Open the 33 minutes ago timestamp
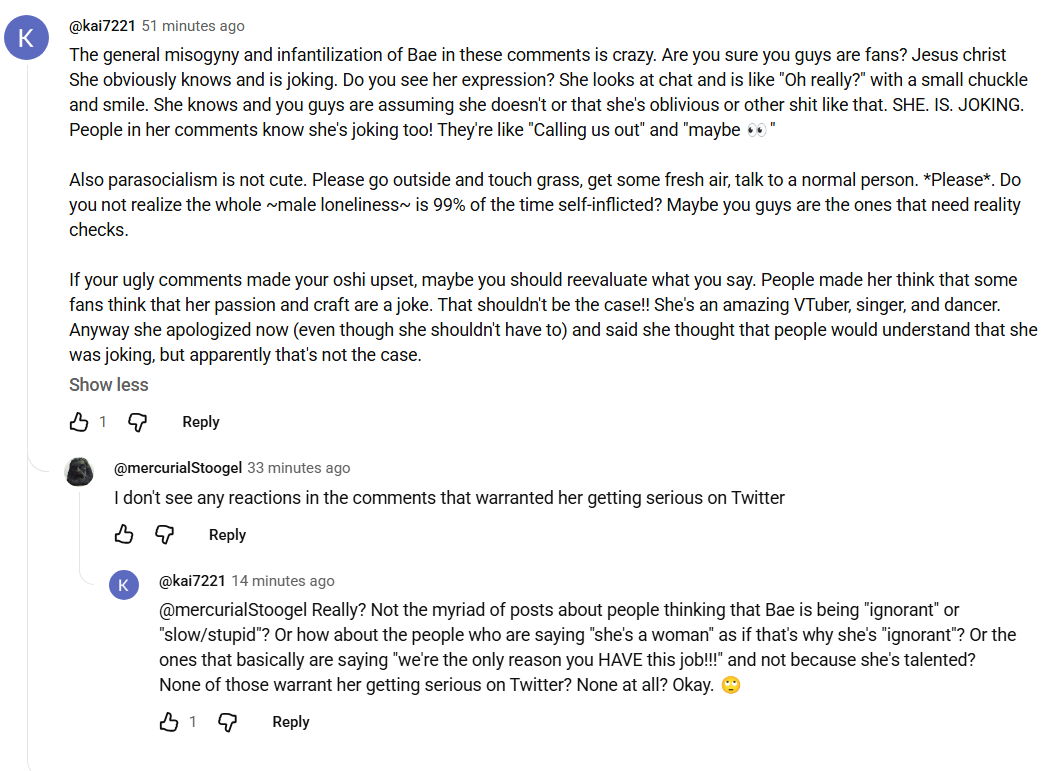Screen dimensions: 1057x771 (299, 468)
